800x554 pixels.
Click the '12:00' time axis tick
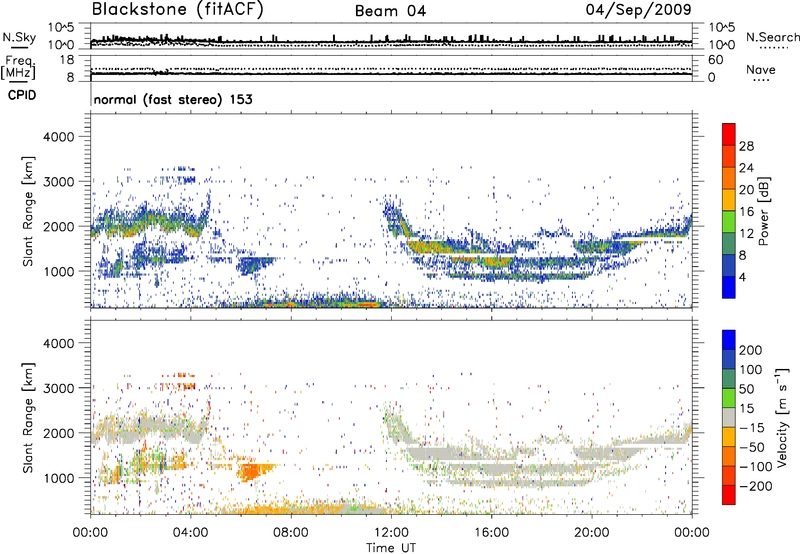[391, 533]
